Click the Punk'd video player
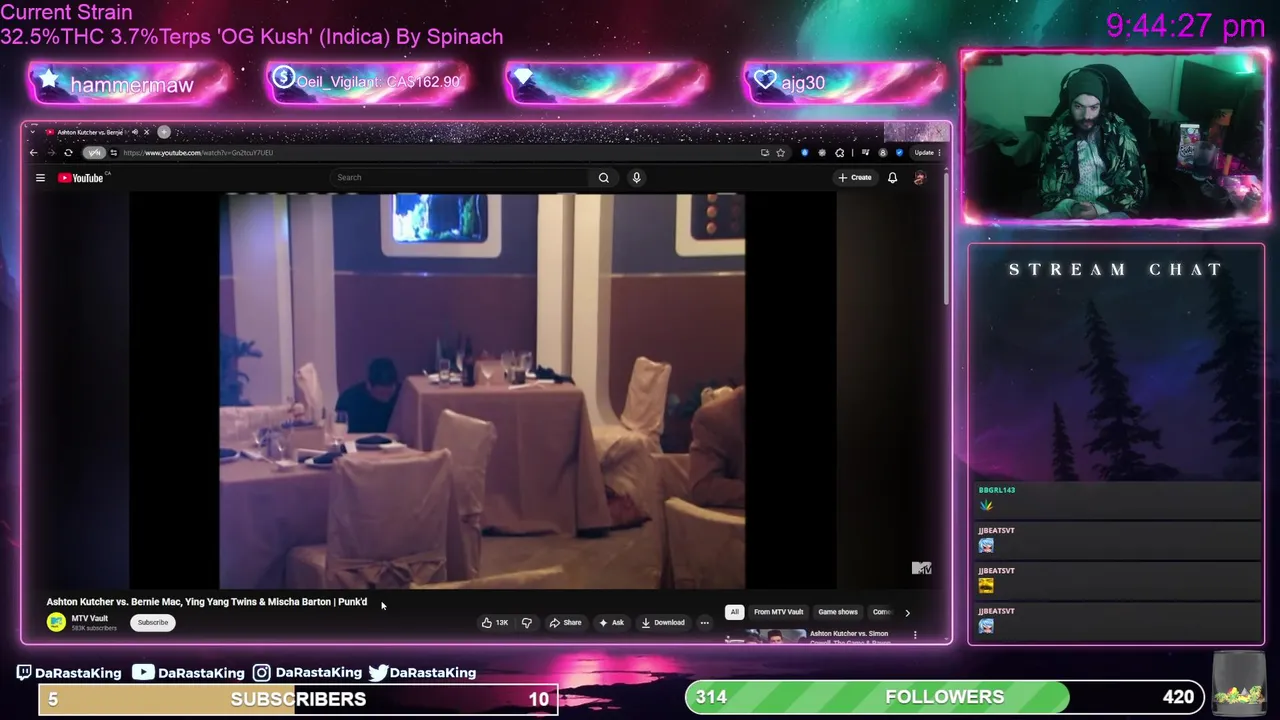 coord(482,390)
